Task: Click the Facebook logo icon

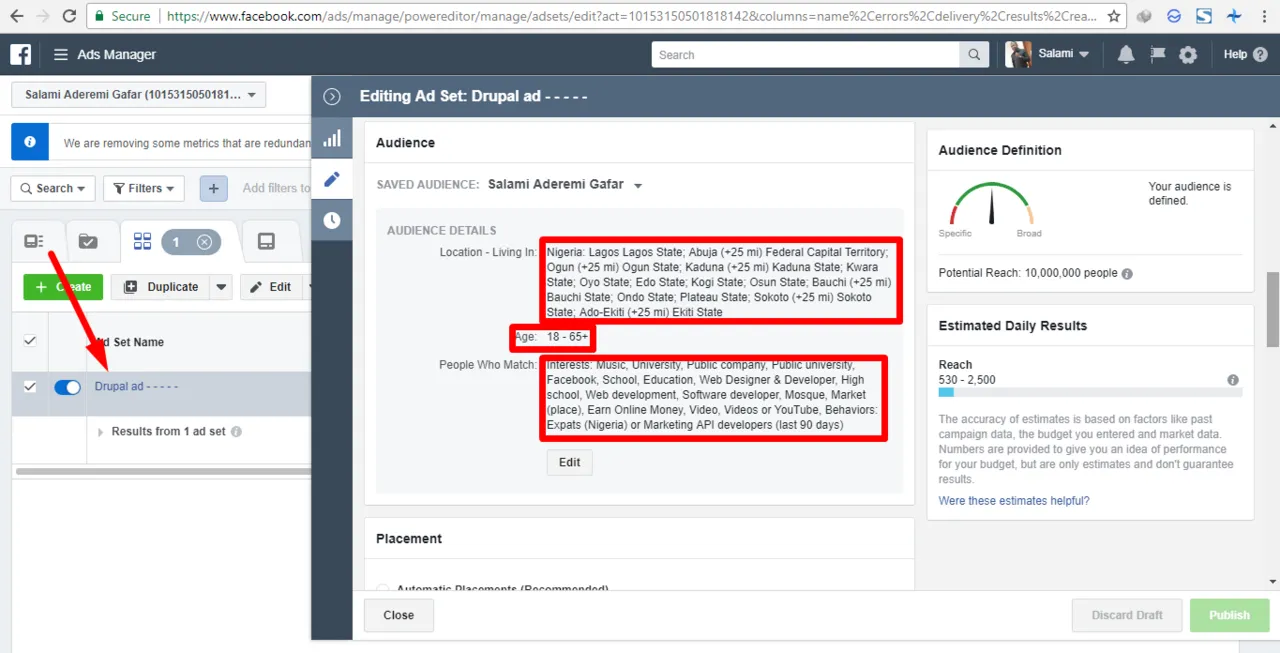Action: point(20,54)
